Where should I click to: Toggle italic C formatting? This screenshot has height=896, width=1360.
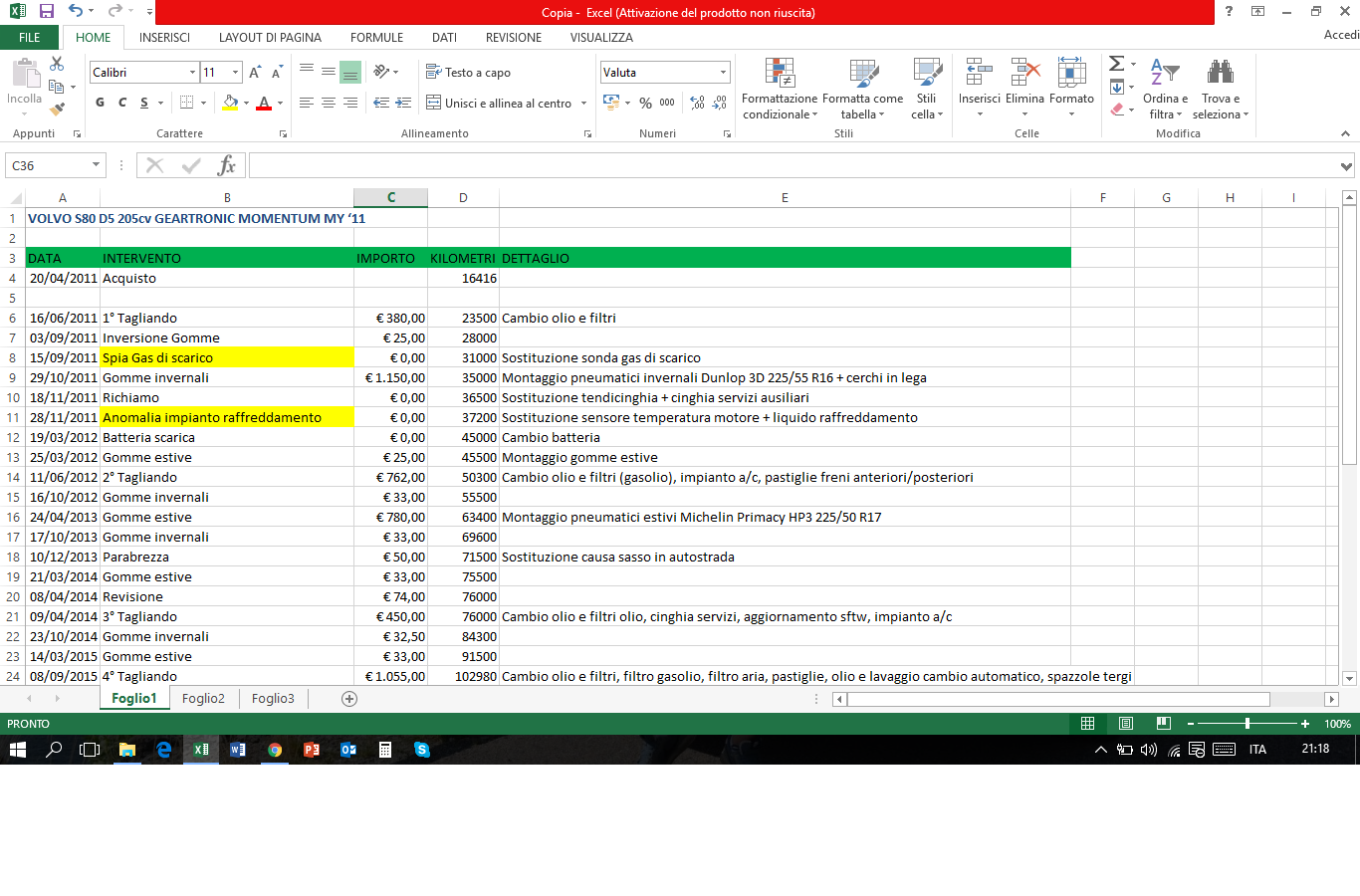(x=122, y=103)
